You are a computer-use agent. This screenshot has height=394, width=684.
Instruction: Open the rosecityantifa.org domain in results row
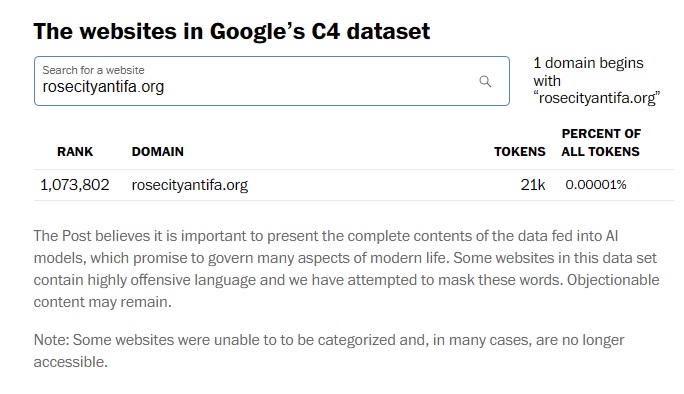(190, 185)
